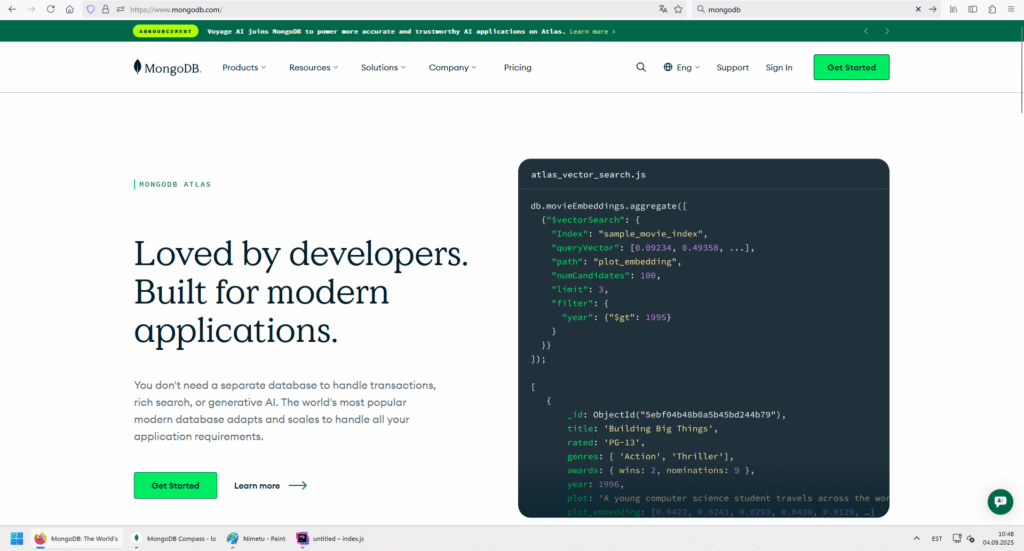
Task: Expand the Resources dropdown menu
Action: click(x=313, y=67)
